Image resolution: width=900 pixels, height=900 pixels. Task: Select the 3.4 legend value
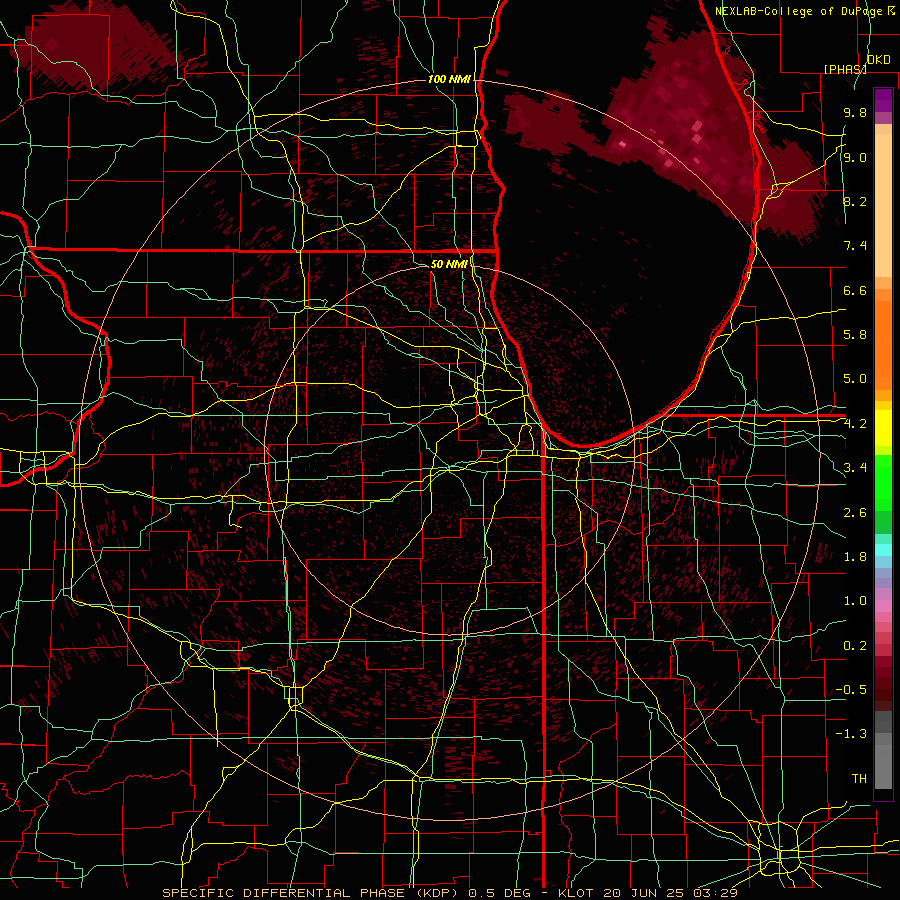click(855, 468)
